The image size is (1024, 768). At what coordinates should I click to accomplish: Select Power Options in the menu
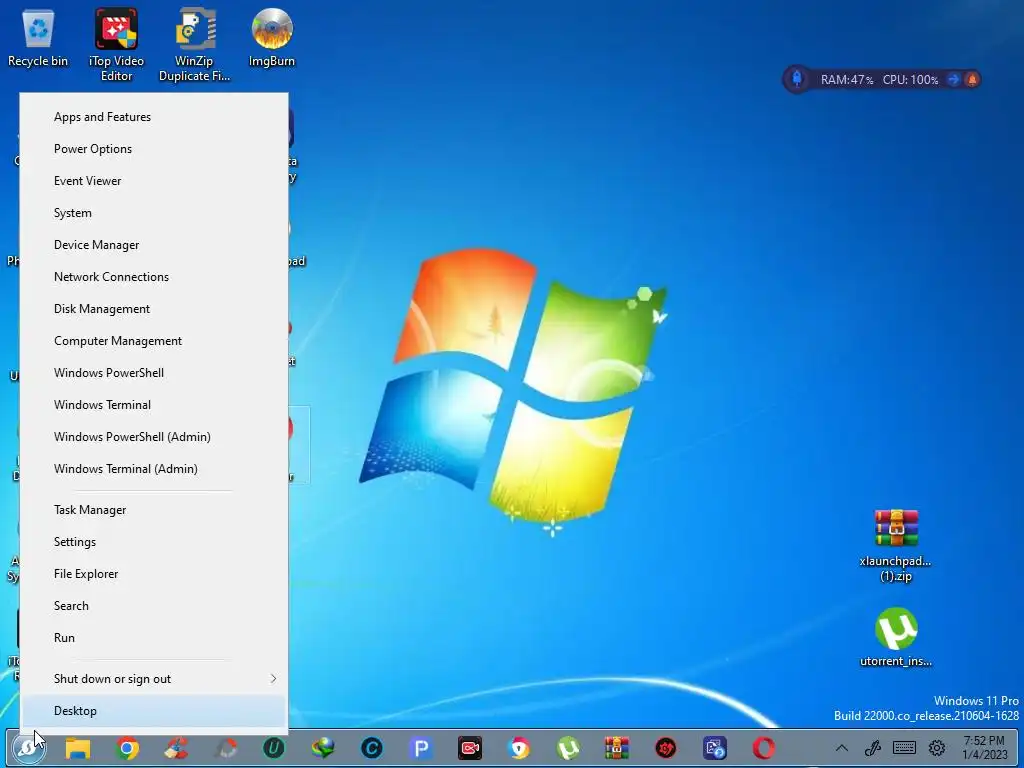153,149
